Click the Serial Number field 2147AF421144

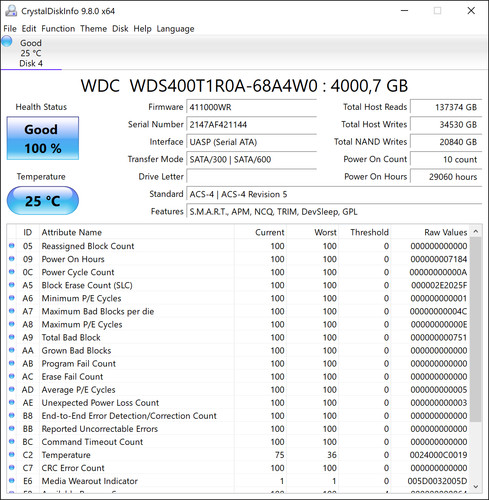click(x=251, y=125)
